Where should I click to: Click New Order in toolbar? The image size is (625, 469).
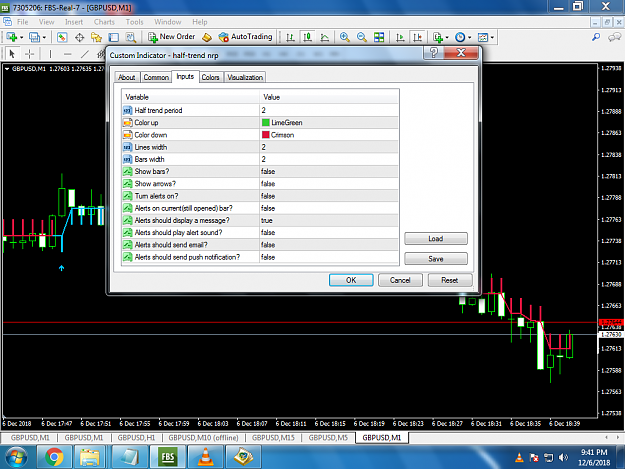point(171,37)
